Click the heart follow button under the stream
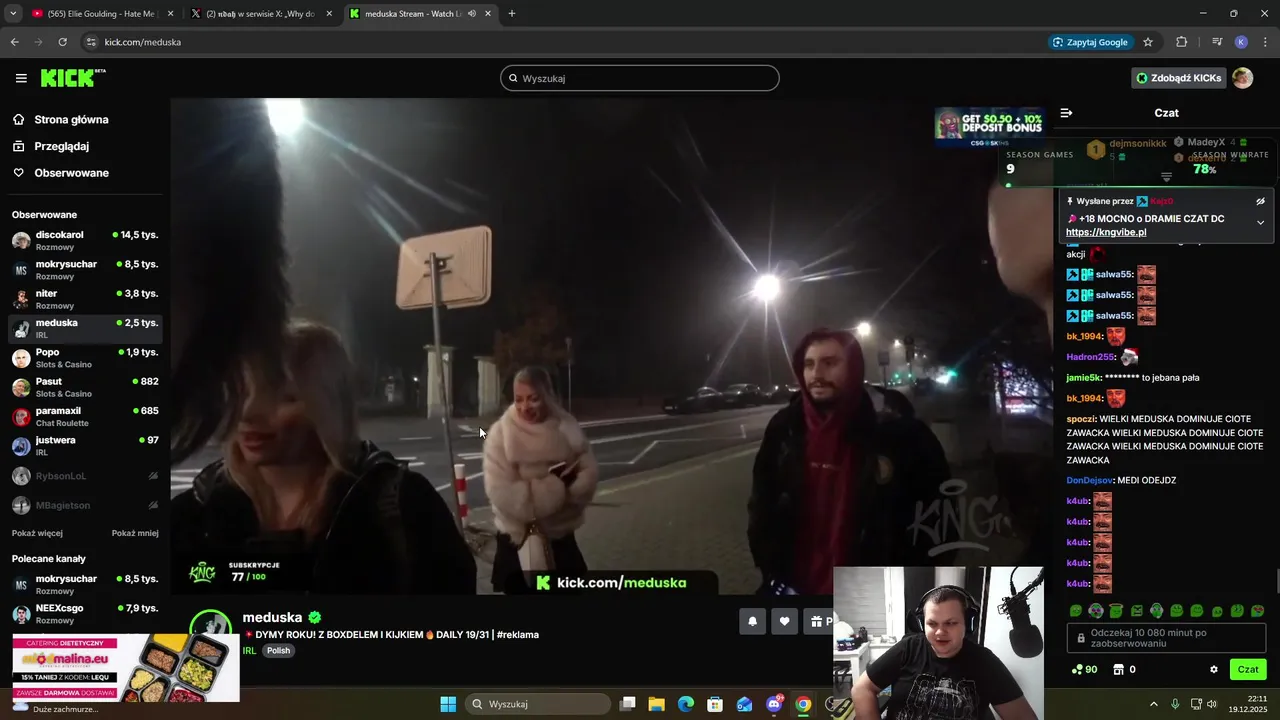The width and height of the screenshot is (1280, 720). point(784,621)
